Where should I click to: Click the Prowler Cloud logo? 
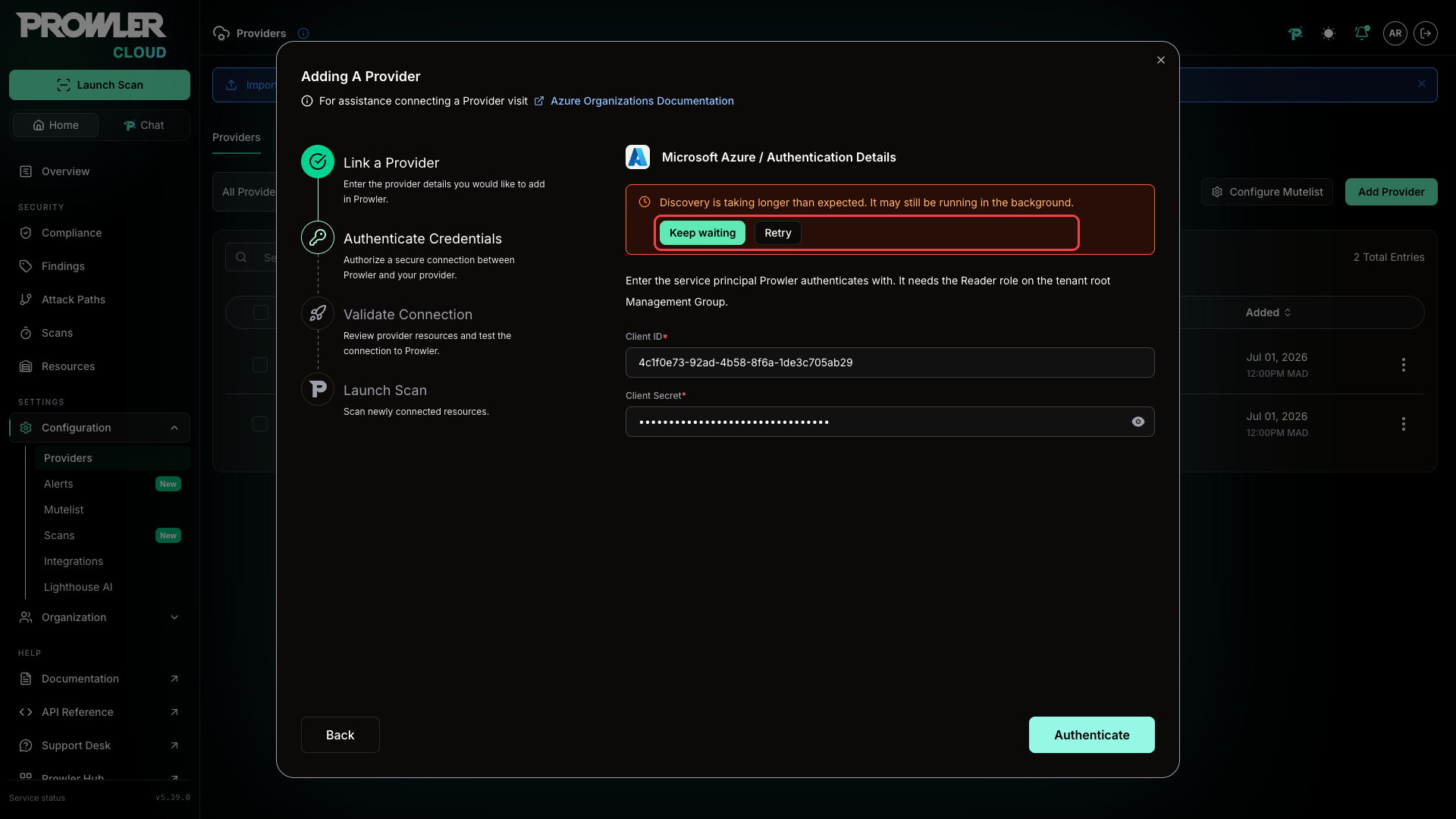pyautogui.click(x=91, y=36)
